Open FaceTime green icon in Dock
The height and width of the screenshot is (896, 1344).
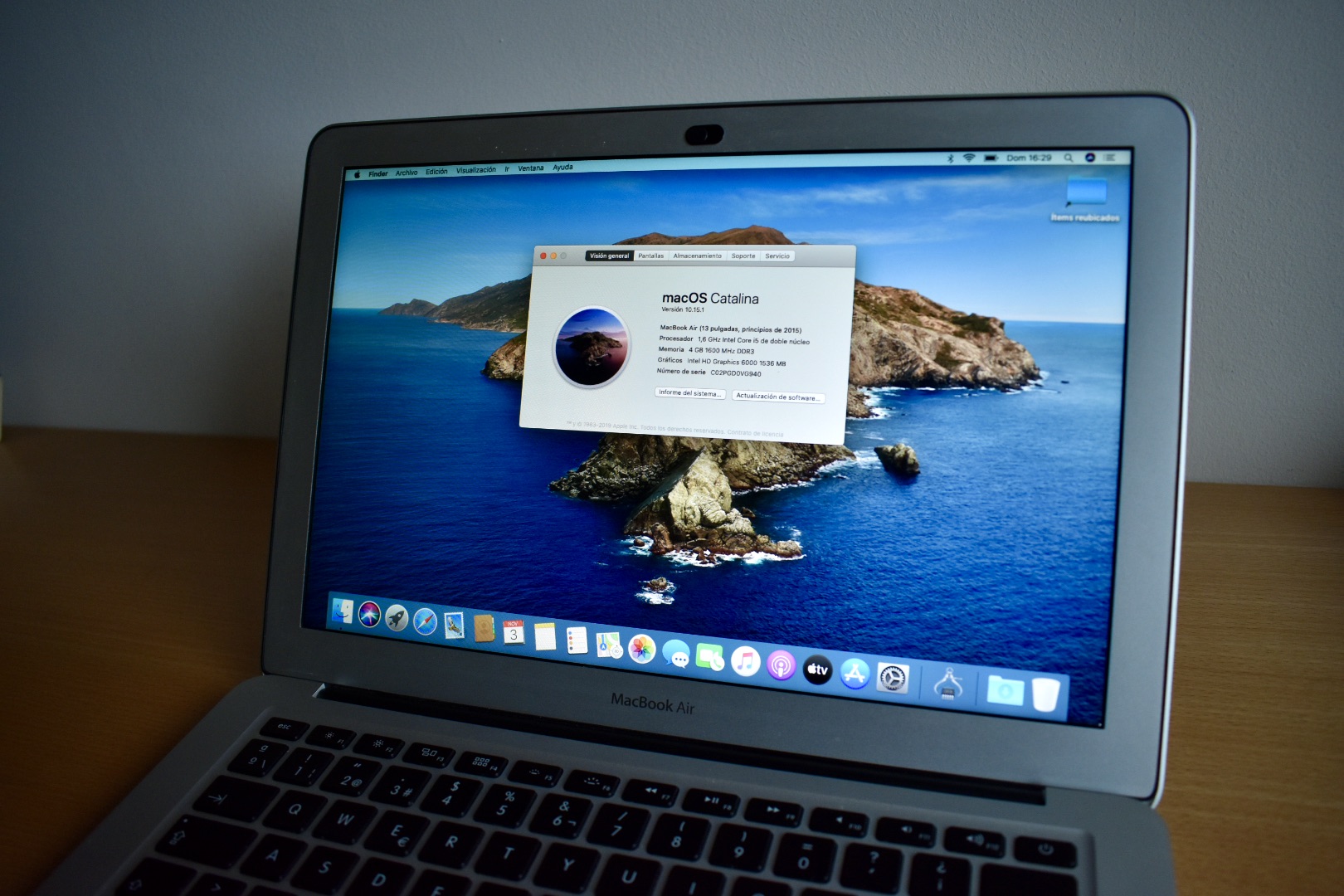point(710,657)
